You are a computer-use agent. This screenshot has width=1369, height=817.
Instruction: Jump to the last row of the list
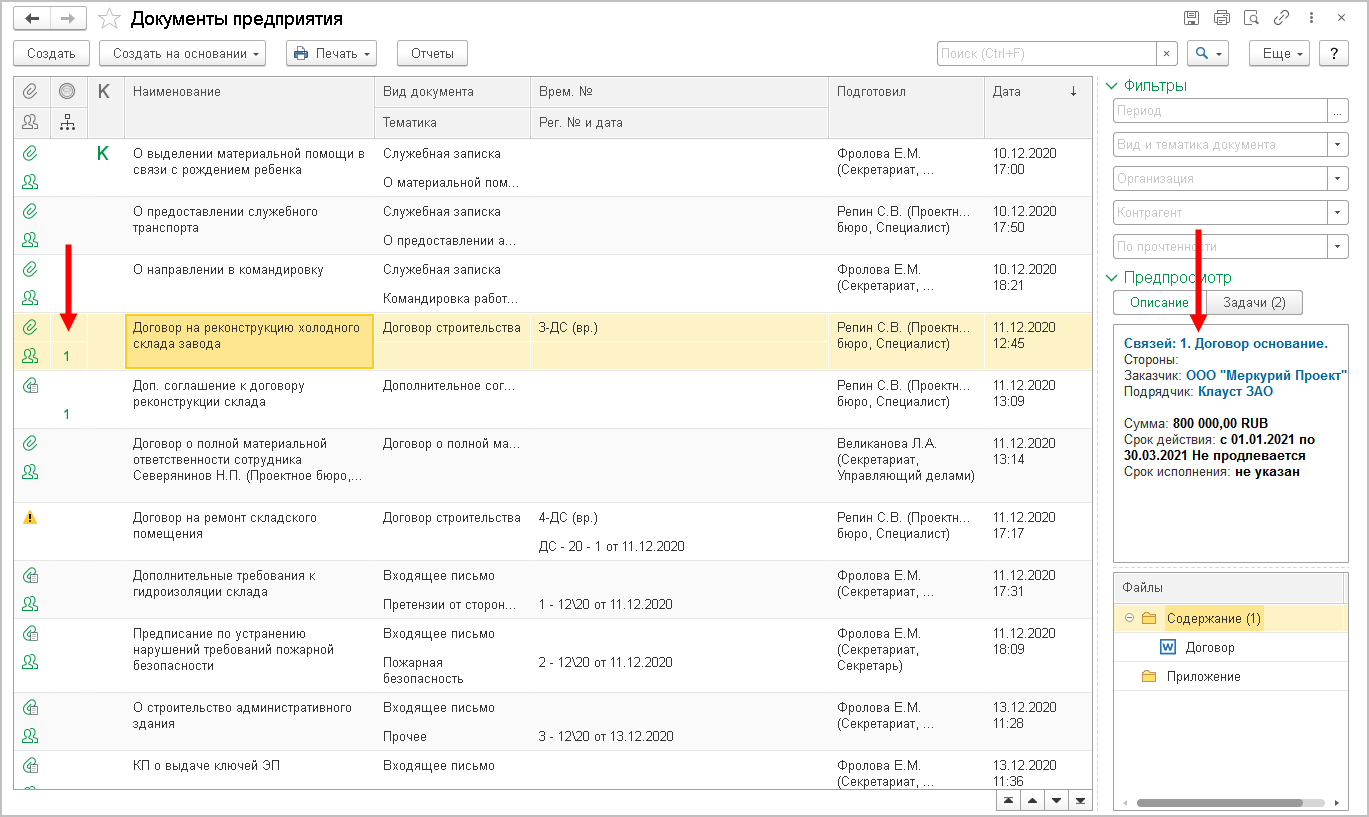click(1080, 801)
